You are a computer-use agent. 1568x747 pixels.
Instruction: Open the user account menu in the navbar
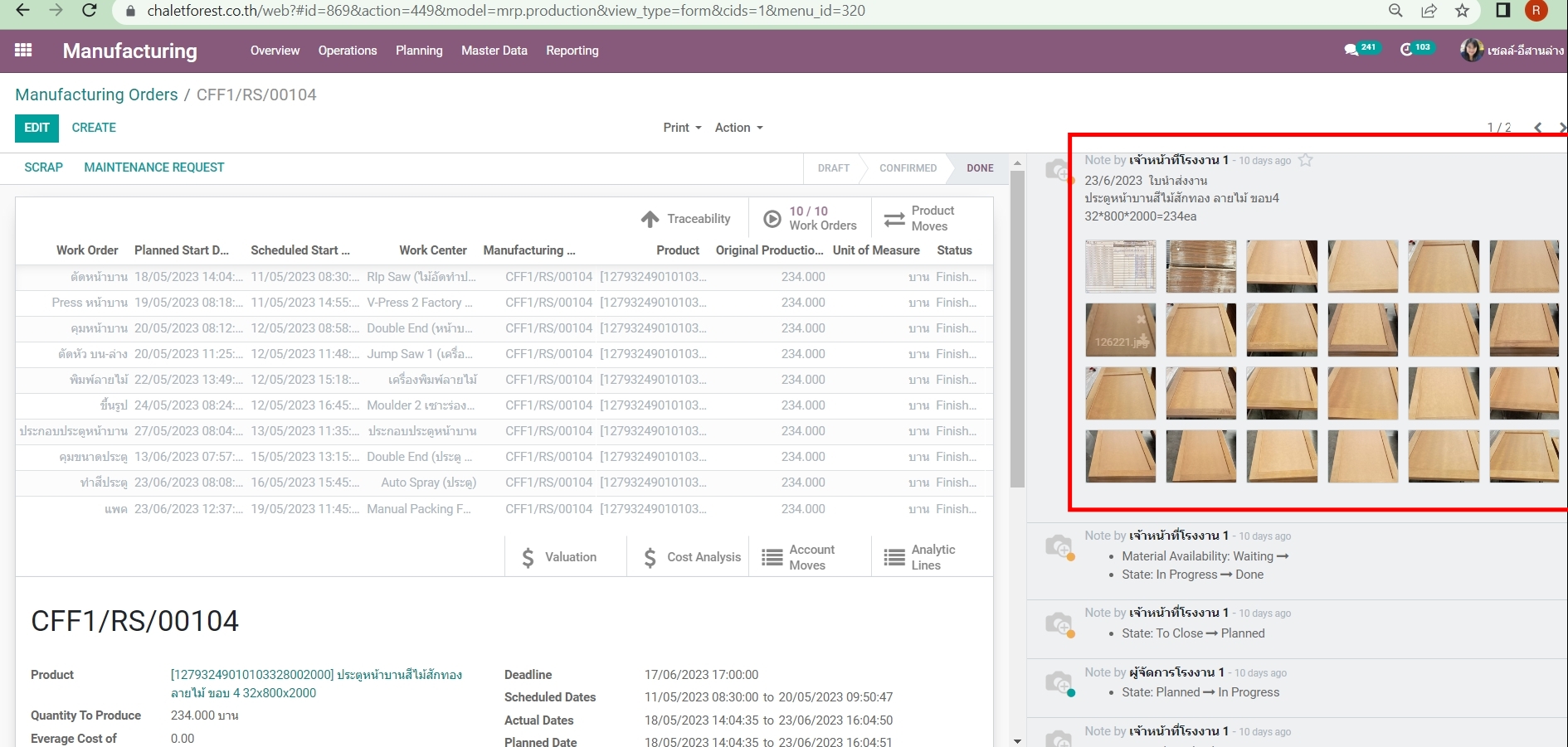pyautogui.click(x=1512, y=51)
